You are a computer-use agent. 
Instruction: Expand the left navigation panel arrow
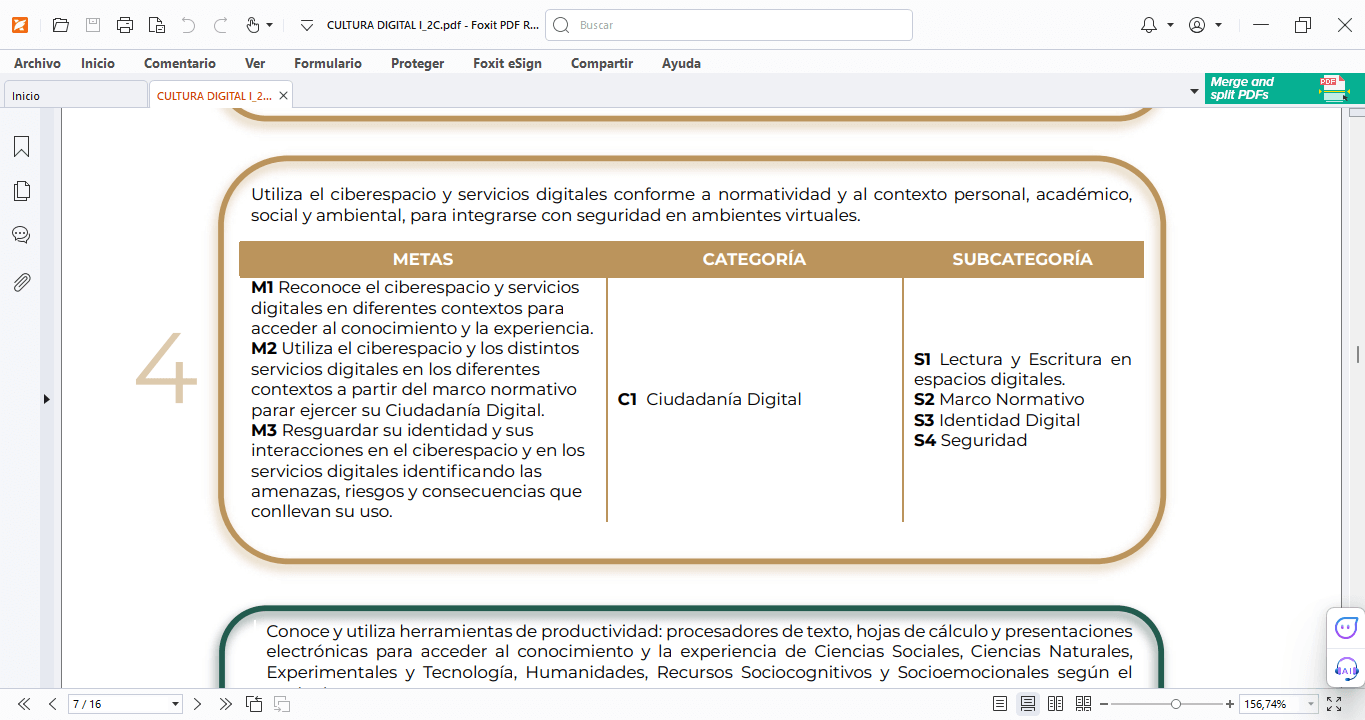[x=46, y=399]
